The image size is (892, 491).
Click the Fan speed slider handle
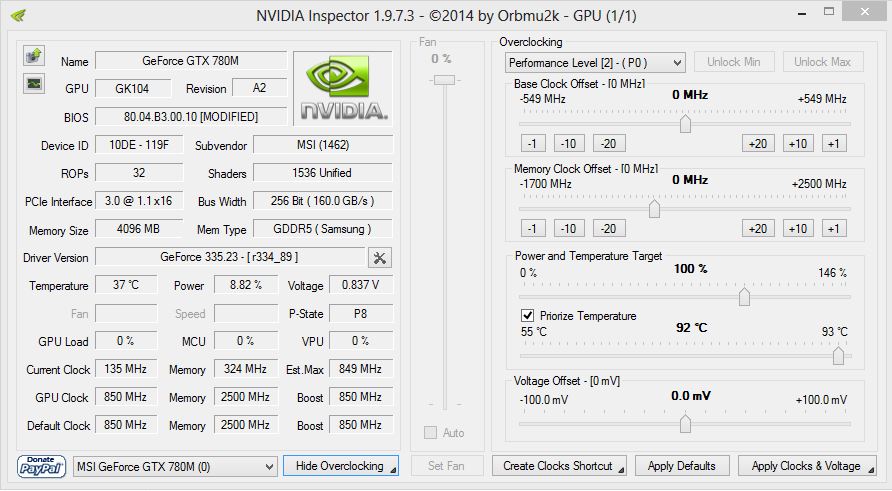[444, 80]
